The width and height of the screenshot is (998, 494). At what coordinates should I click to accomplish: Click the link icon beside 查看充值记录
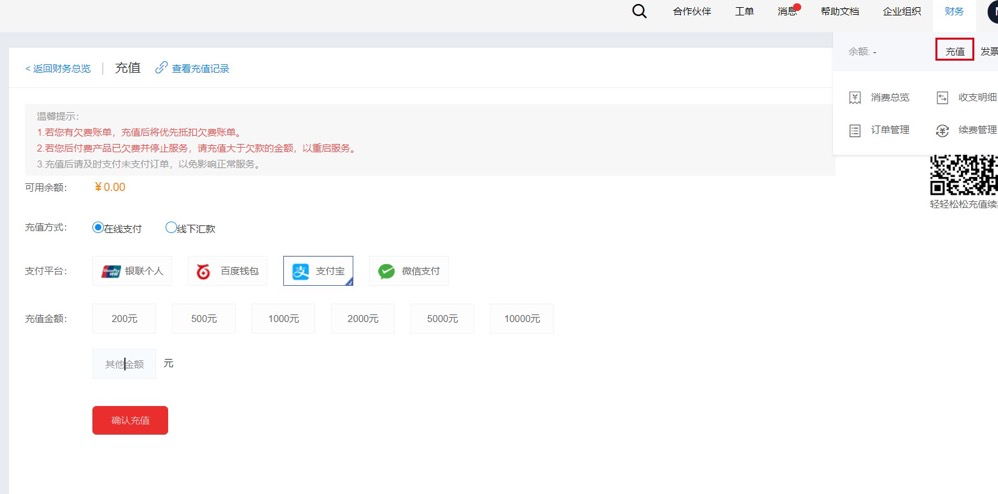click(161, 67)
